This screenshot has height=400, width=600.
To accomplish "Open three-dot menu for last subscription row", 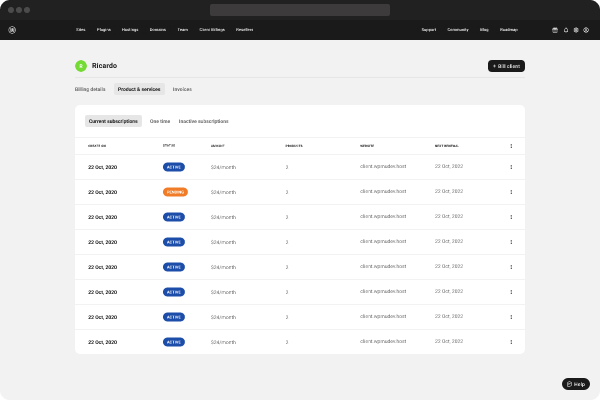I will click(511, 341).
